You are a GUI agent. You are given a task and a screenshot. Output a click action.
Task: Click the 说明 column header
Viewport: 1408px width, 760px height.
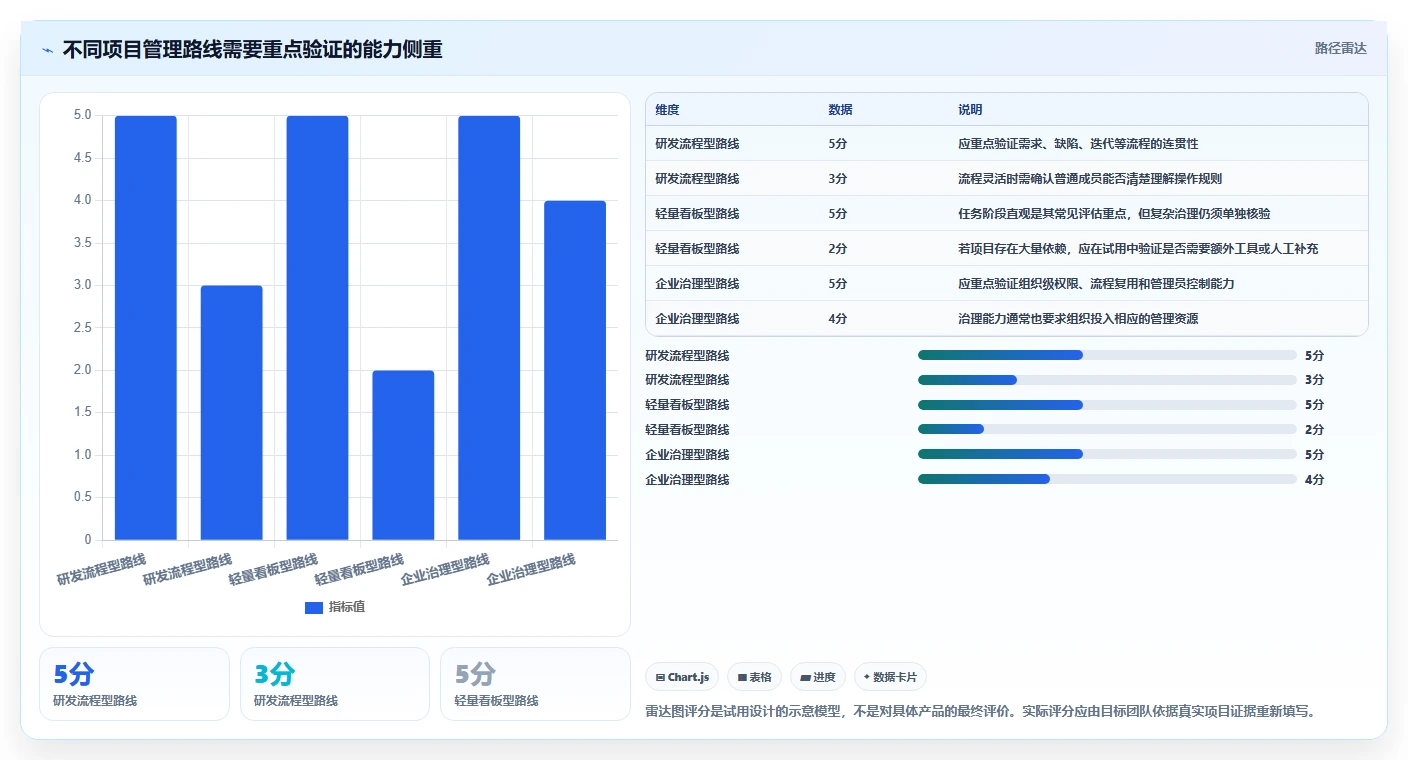970,110
